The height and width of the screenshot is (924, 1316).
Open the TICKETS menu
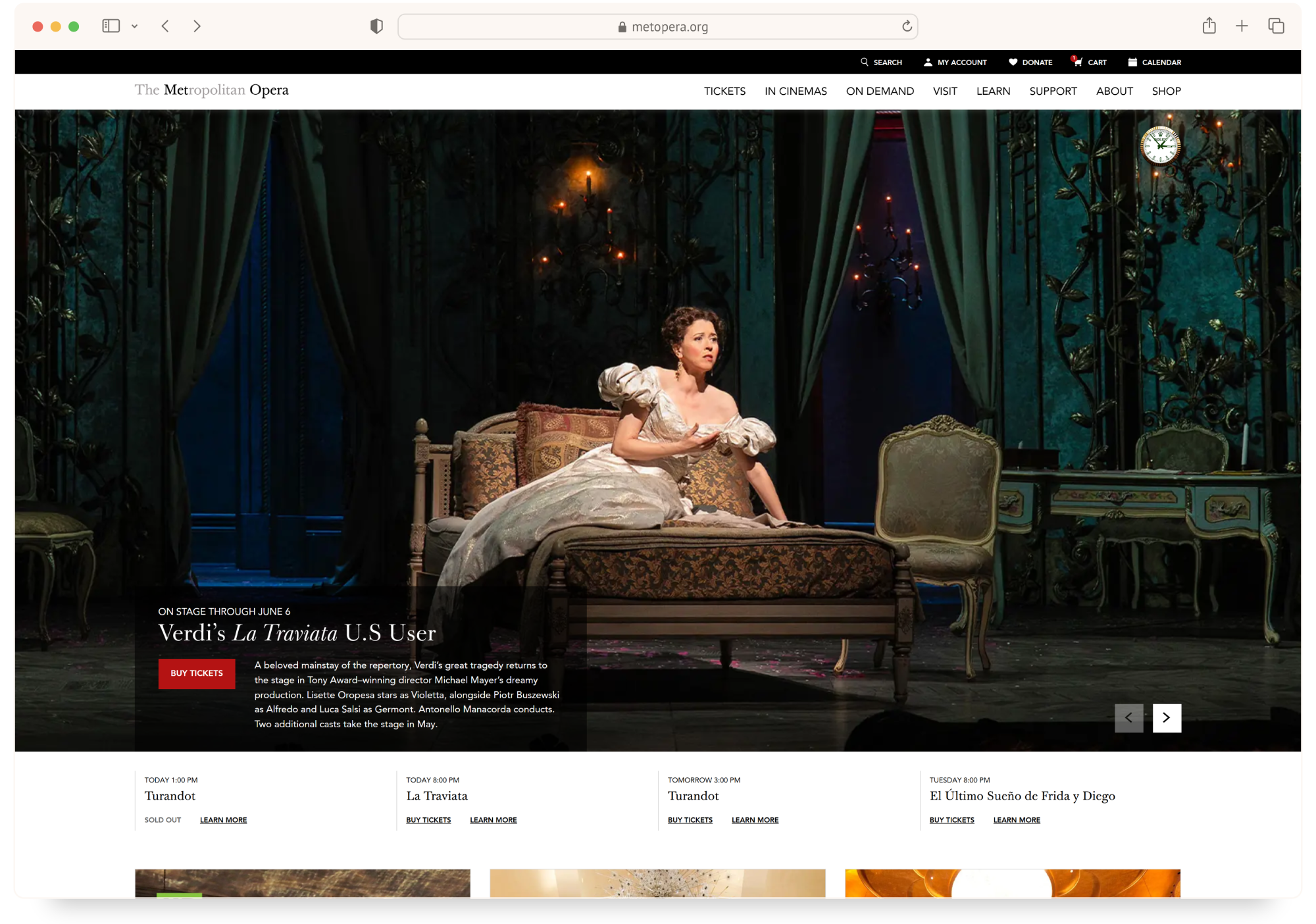(x=724, y=91)
